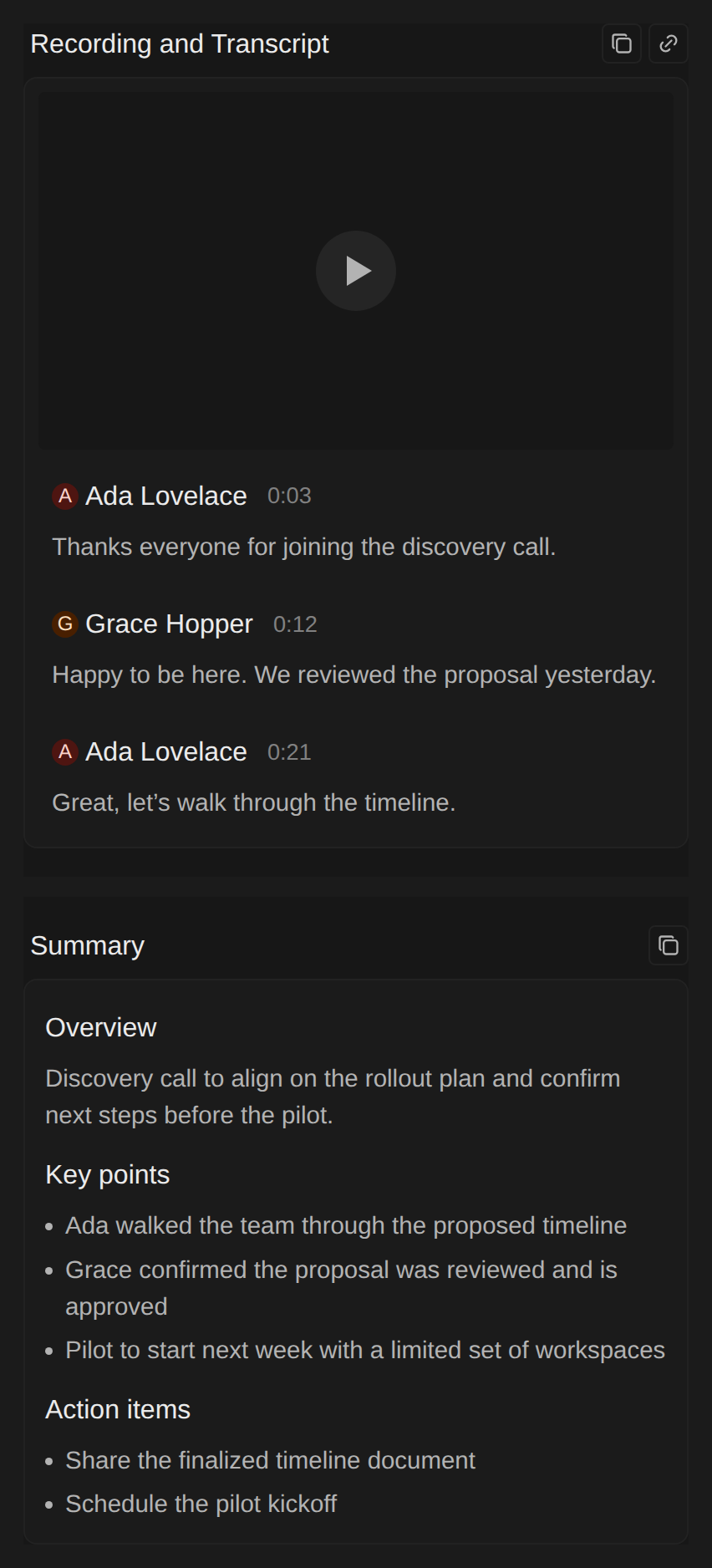
Task: Click the Action items heading
Action: (x=118, y=1409)
